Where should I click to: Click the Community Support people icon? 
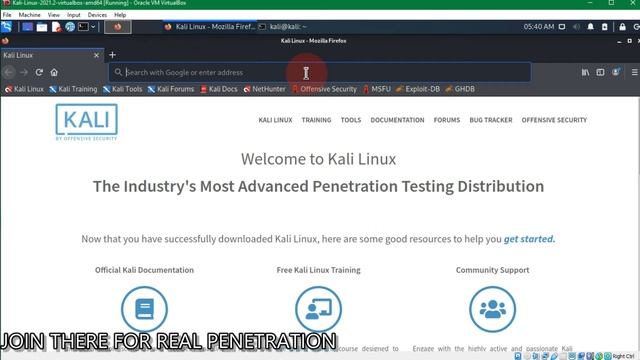[x=492, y=309]
